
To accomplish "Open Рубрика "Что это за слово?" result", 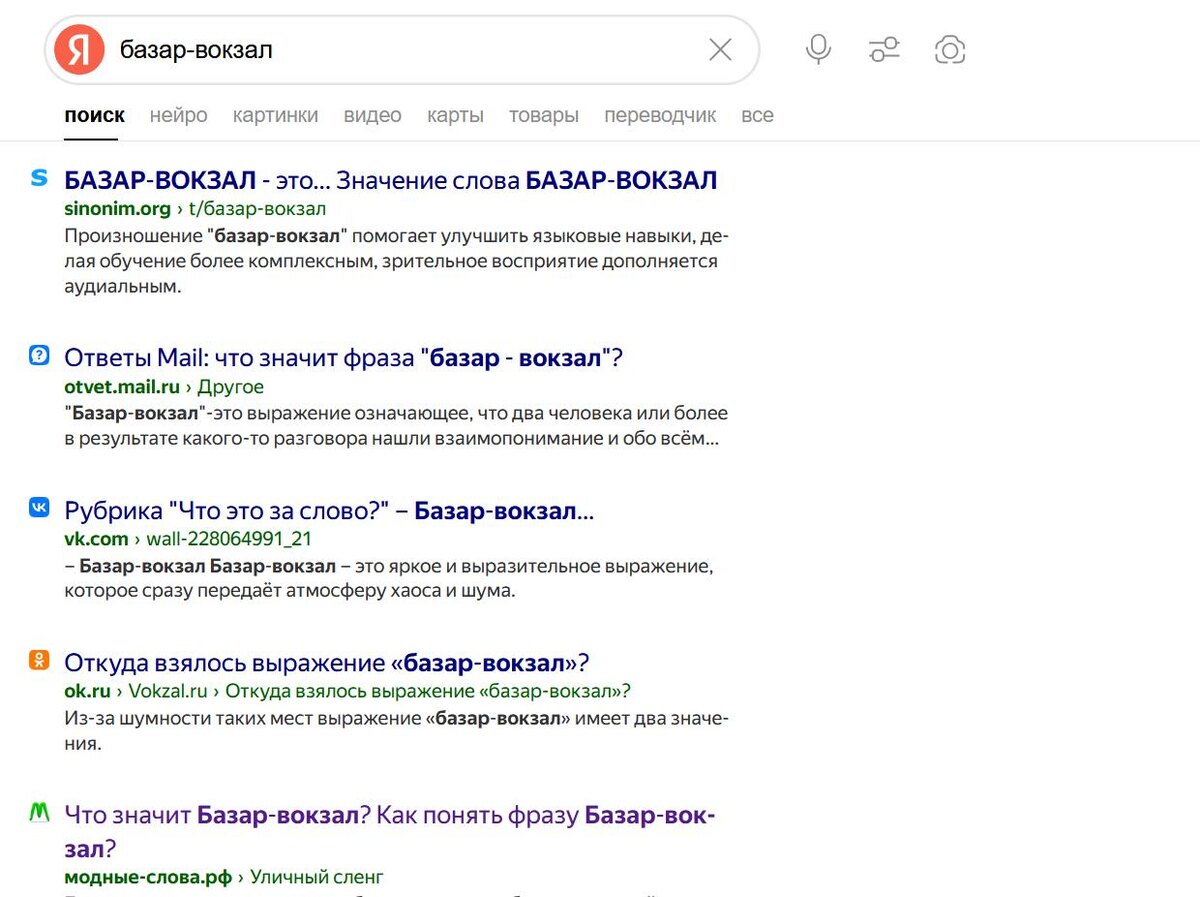I will [x=329, y=511].
